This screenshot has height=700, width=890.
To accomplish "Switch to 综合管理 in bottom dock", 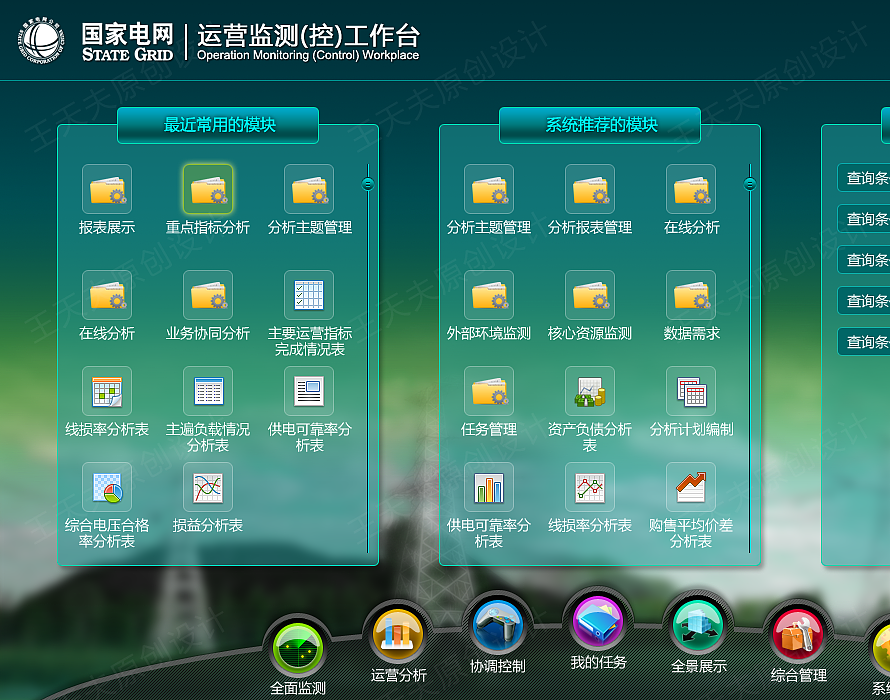I will coord(798,635).
